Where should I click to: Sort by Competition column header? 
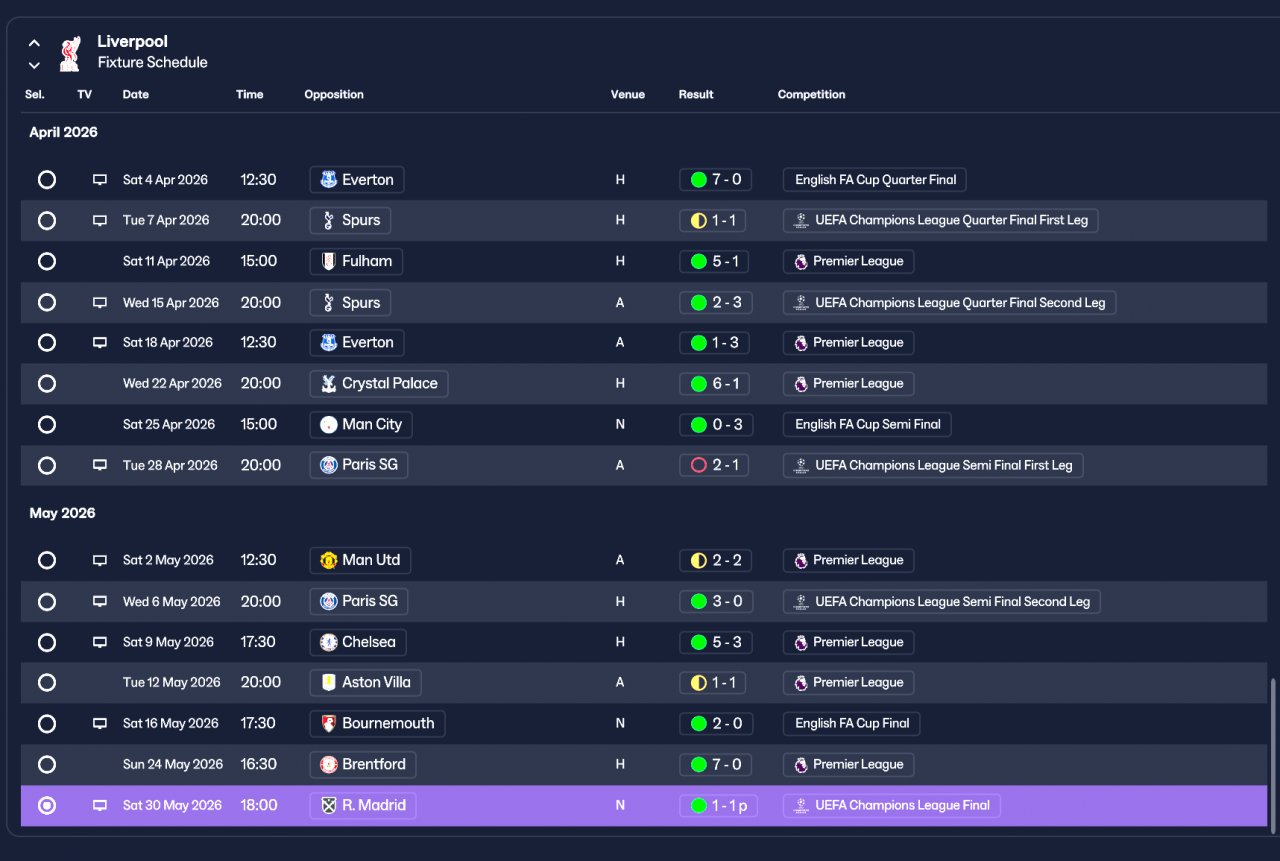click(x=812, y=94)
